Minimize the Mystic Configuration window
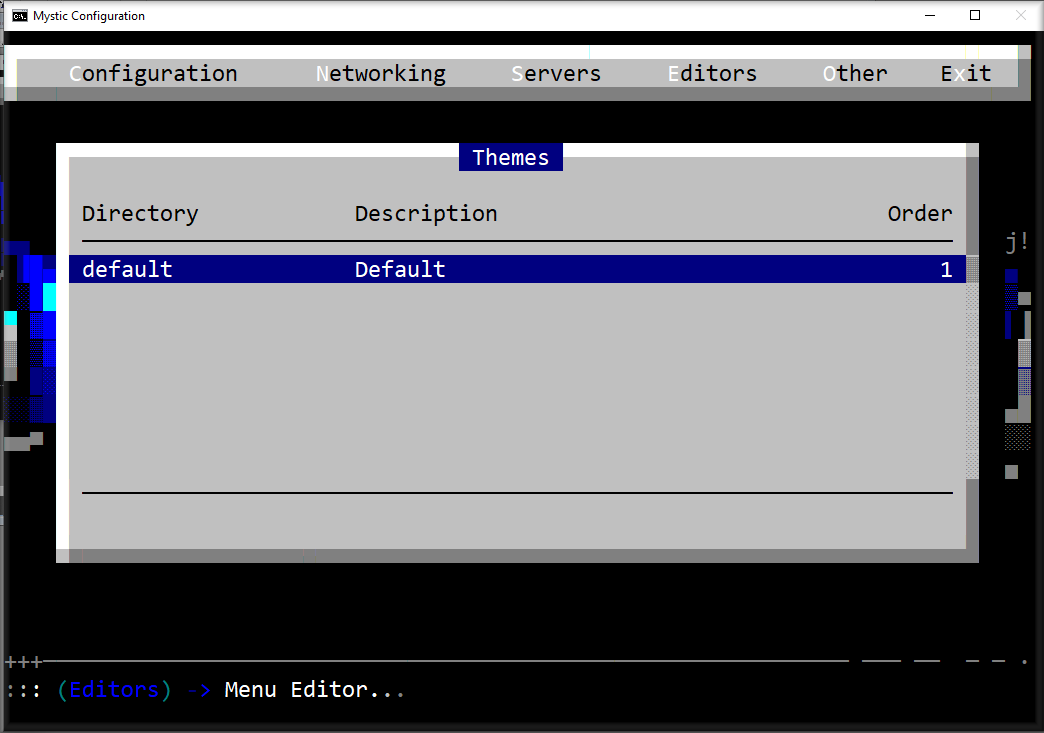Viewport: 1044px width, 733px height. coord(930,15)
